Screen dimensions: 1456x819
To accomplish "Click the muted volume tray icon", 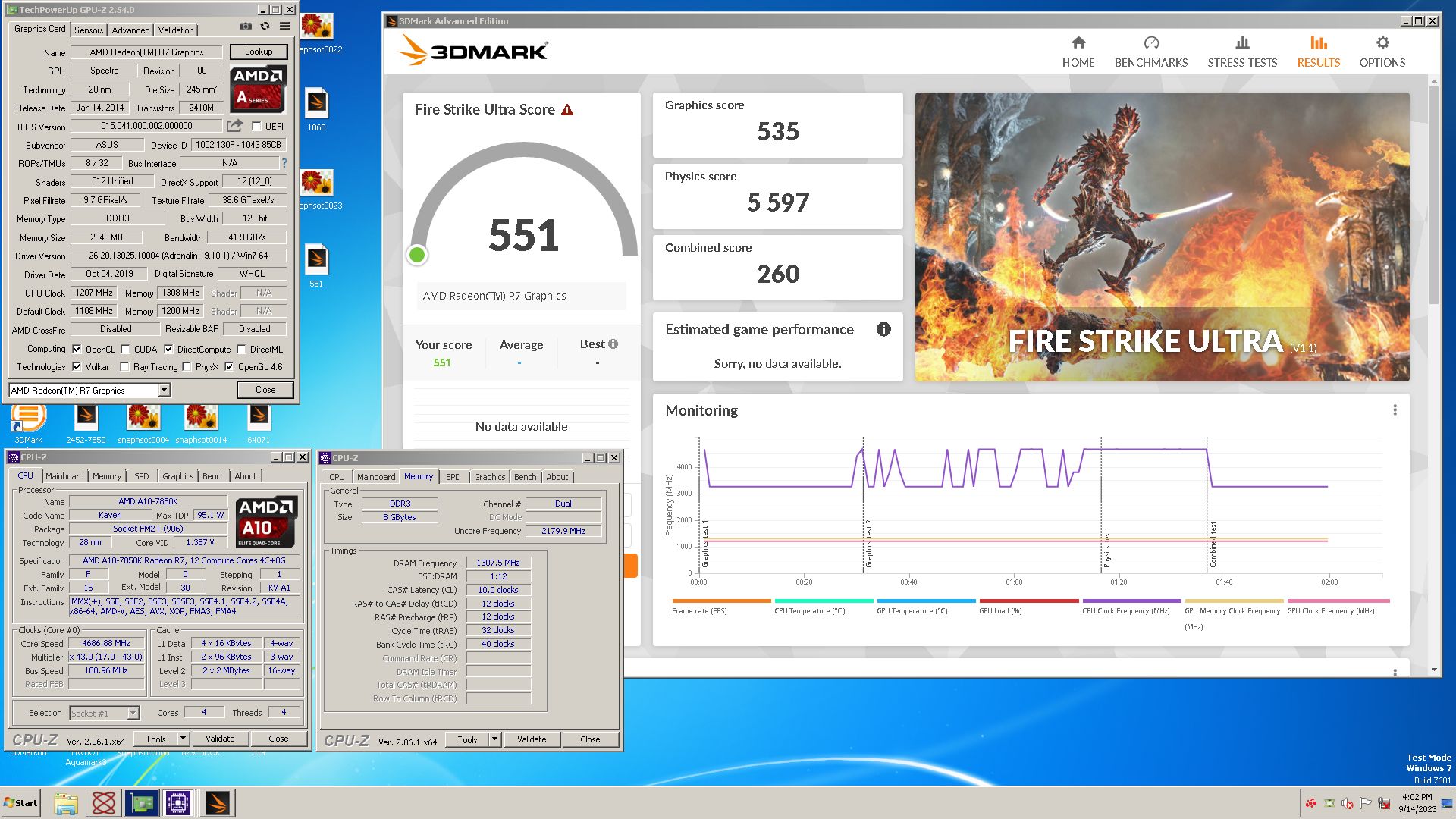I will 1347,803.
